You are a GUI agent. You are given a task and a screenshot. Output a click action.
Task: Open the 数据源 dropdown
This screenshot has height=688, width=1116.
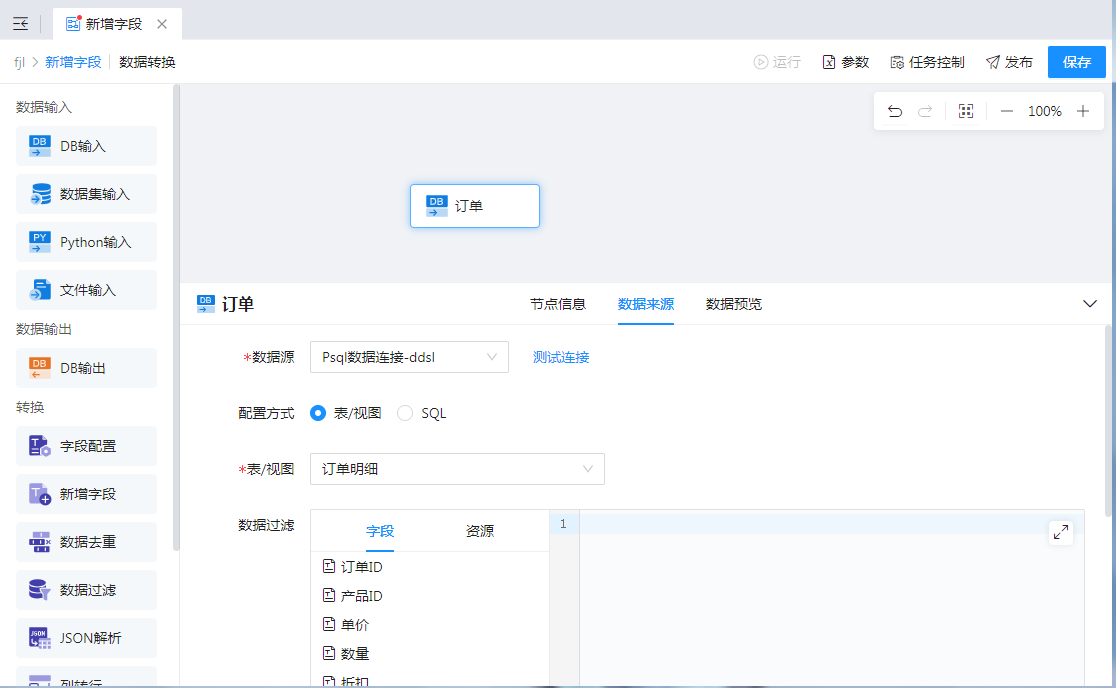(x=409, y=357)
